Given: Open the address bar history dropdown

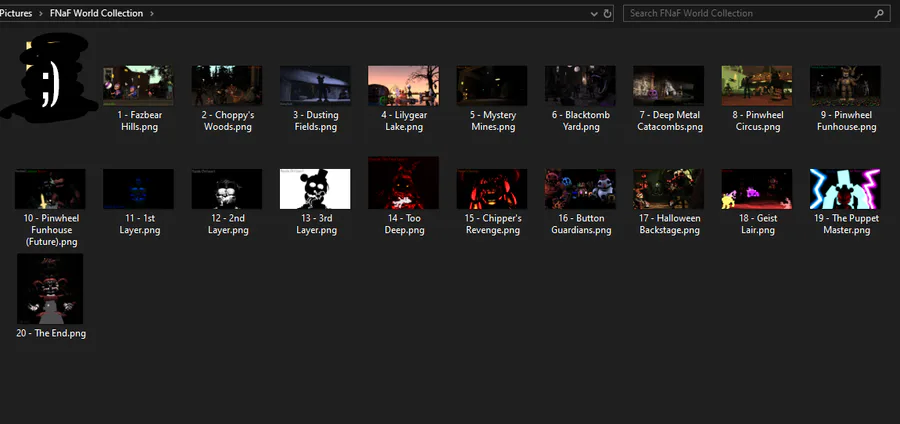Looking at the screenshot, I should [x=594, y=14].
